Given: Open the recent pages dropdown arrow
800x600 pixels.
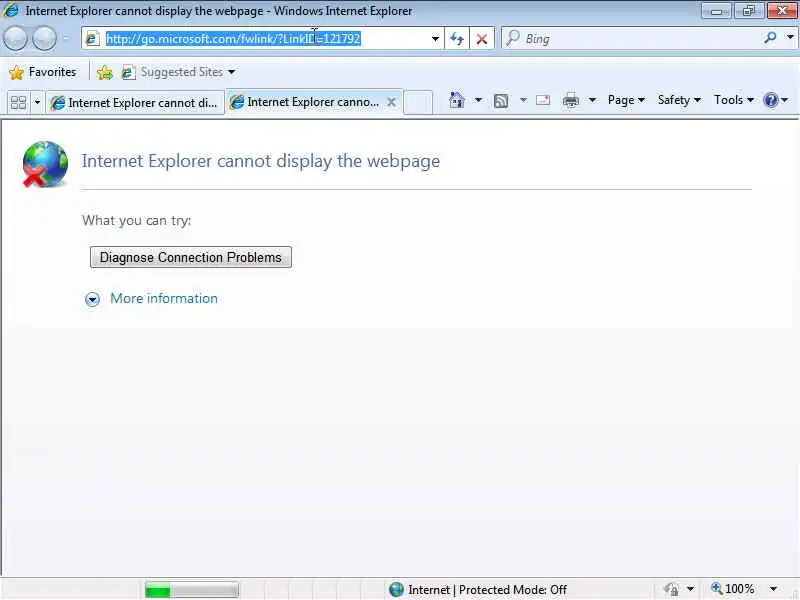Looking at the screenshot, I should tap(66, 38).
